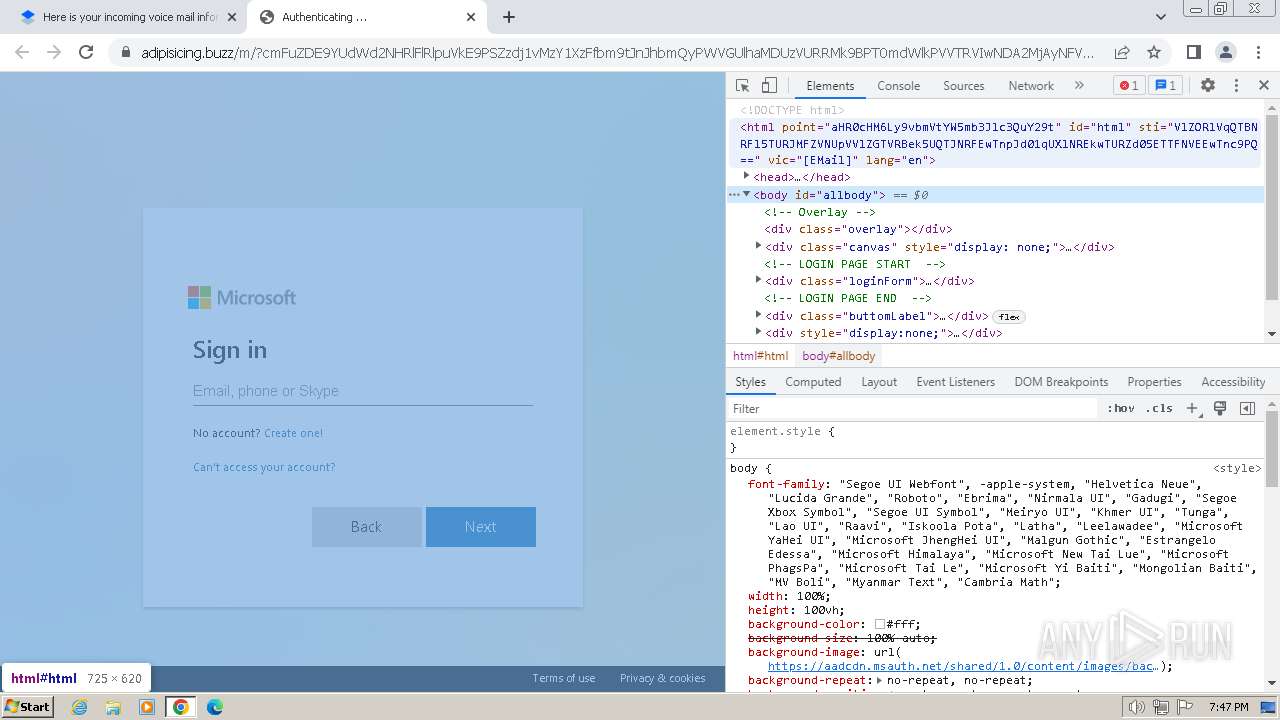
Task: Click the Email, phone or Skype field
Action: tap(362, 391)
